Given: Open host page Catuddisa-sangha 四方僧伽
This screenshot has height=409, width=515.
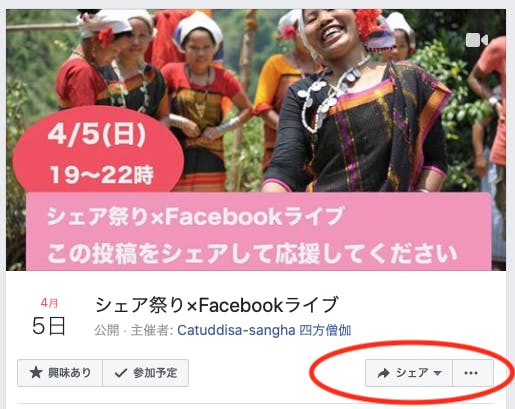Looking at the screenshot, I should tap(264, 330).
